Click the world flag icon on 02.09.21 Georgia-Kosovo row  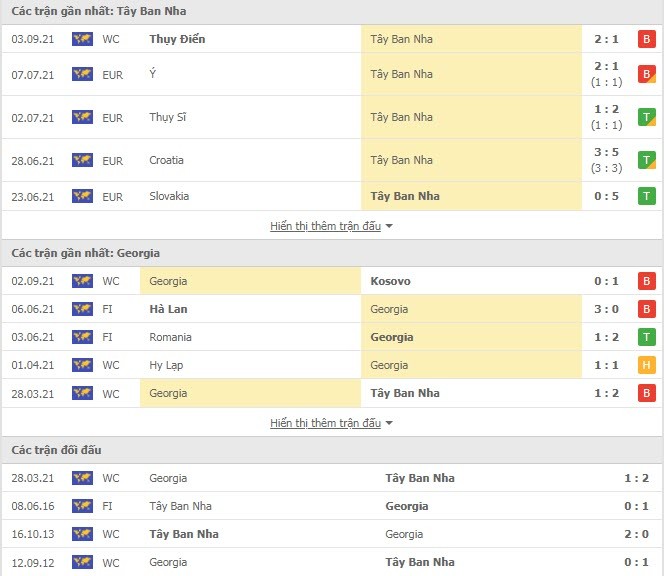click(x=82, y=281)
